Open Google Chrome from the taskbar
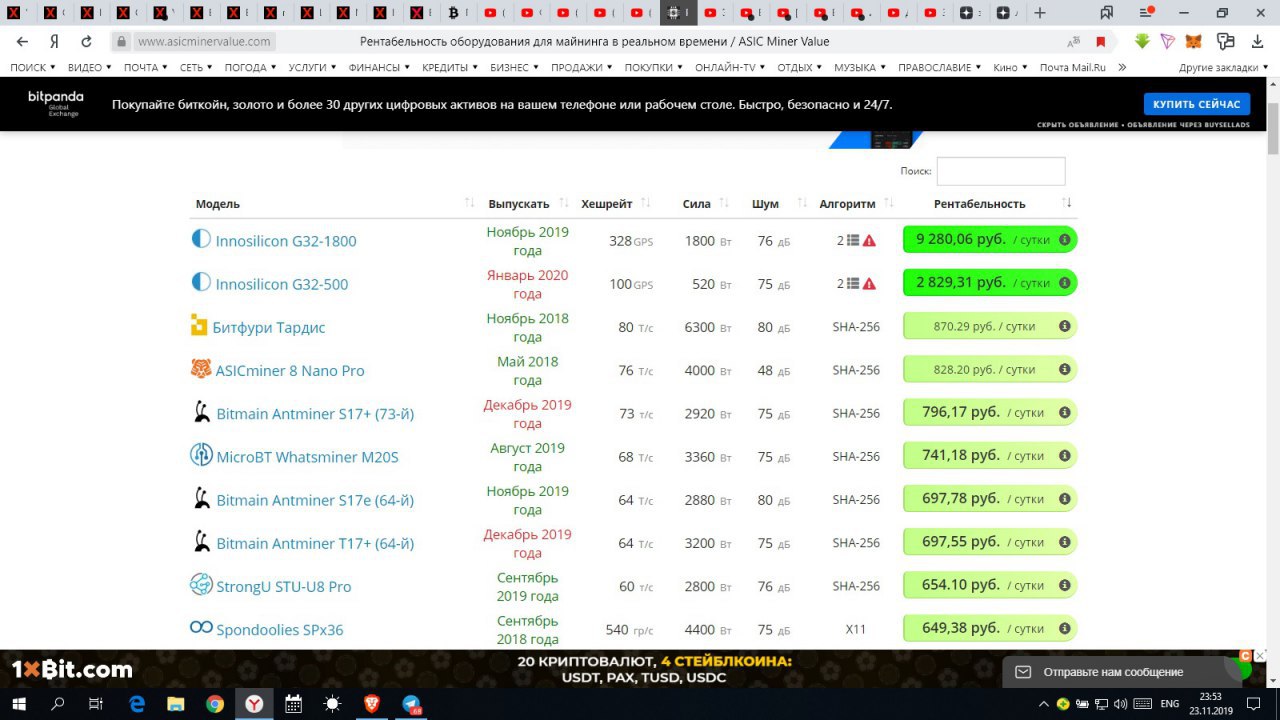Viewport: 1280px width, 720px height. pos(215,703)
